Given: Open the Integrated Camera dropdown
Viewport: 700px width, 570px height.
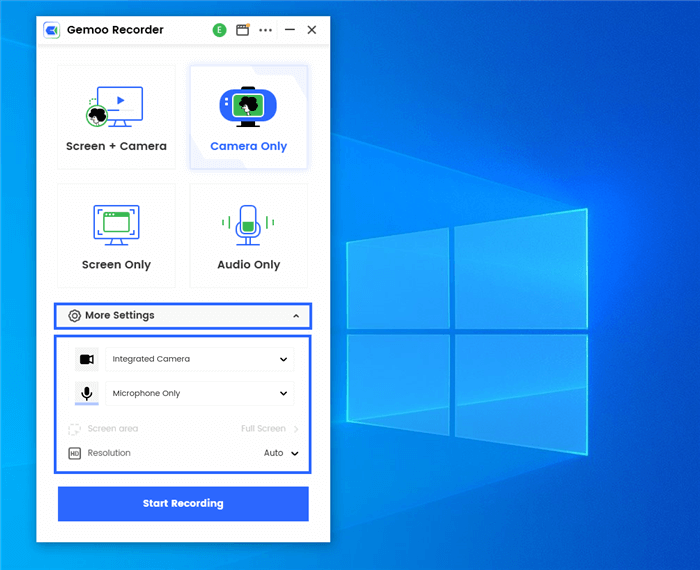Looking at the screenshot, I should click(200, 359).
